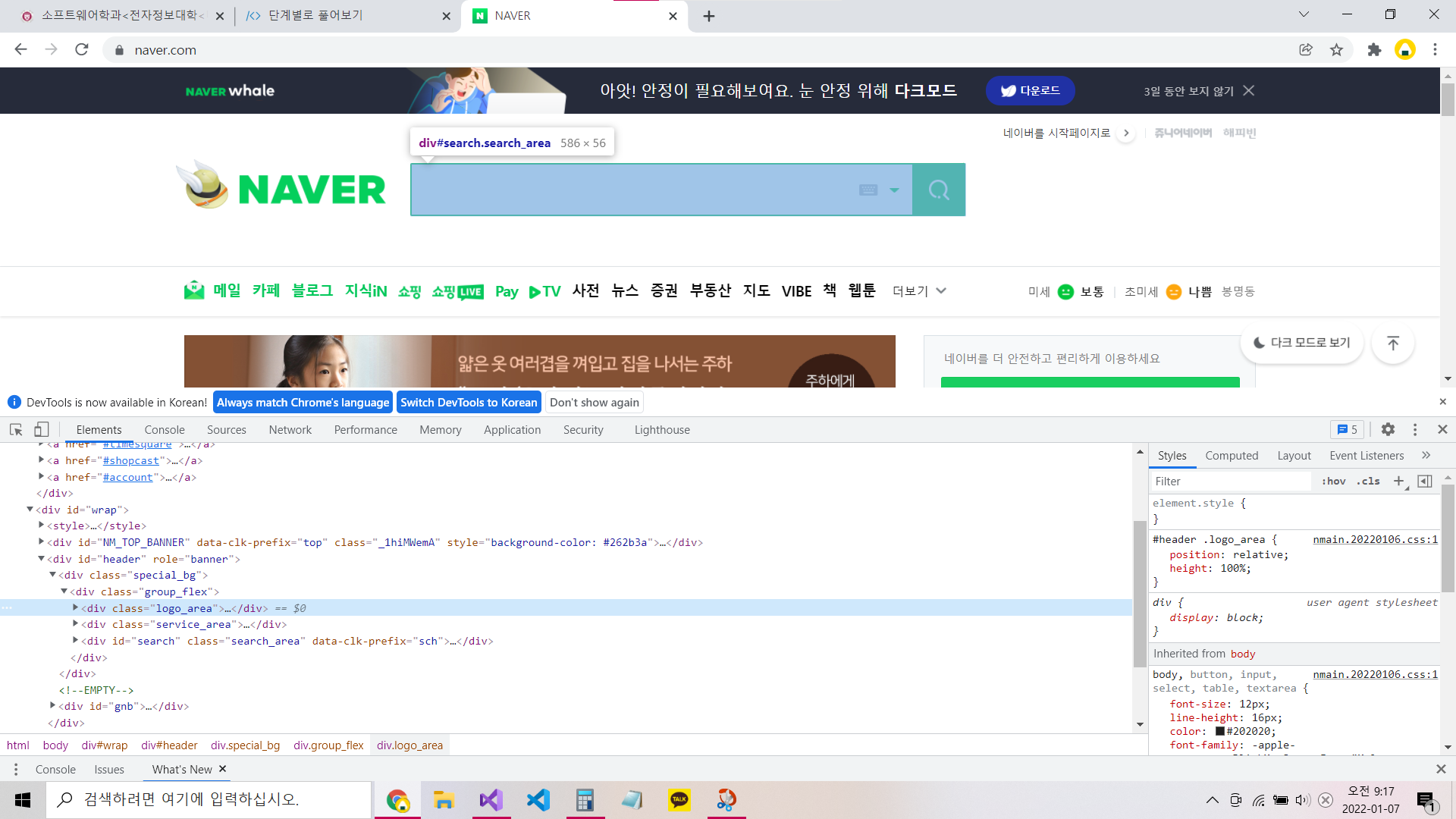Click Switch DevTools to Korean button
This screenshot has width=1456, height=819.
click(469, 402)
